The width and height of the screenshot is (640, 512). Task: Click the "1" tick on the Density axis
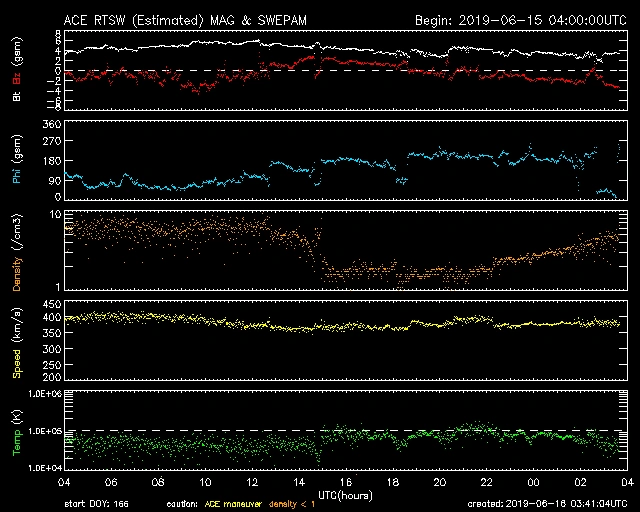(x=58, y=287)
